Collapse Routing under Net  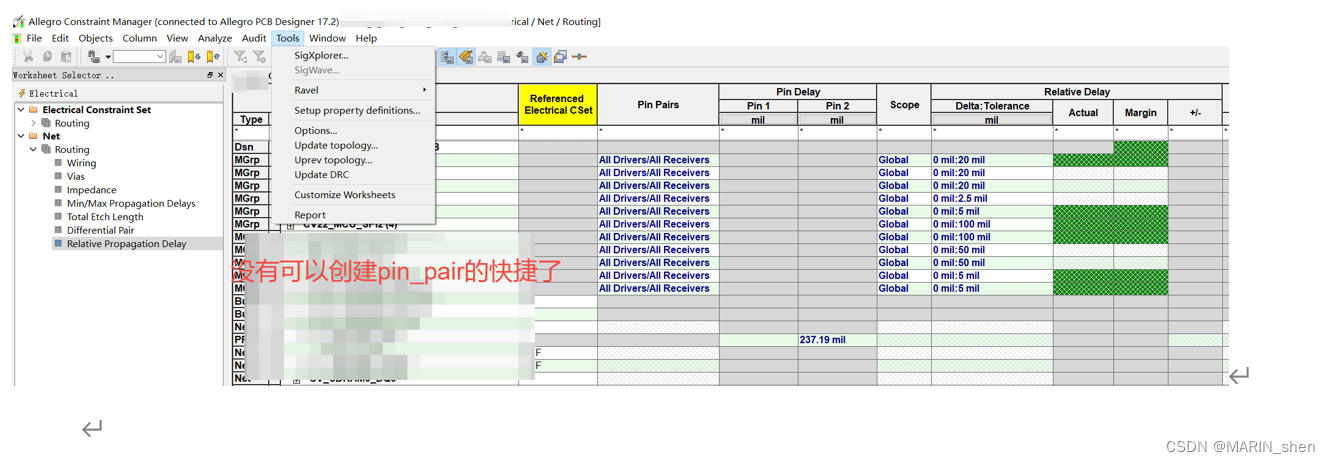click(34, 150)
